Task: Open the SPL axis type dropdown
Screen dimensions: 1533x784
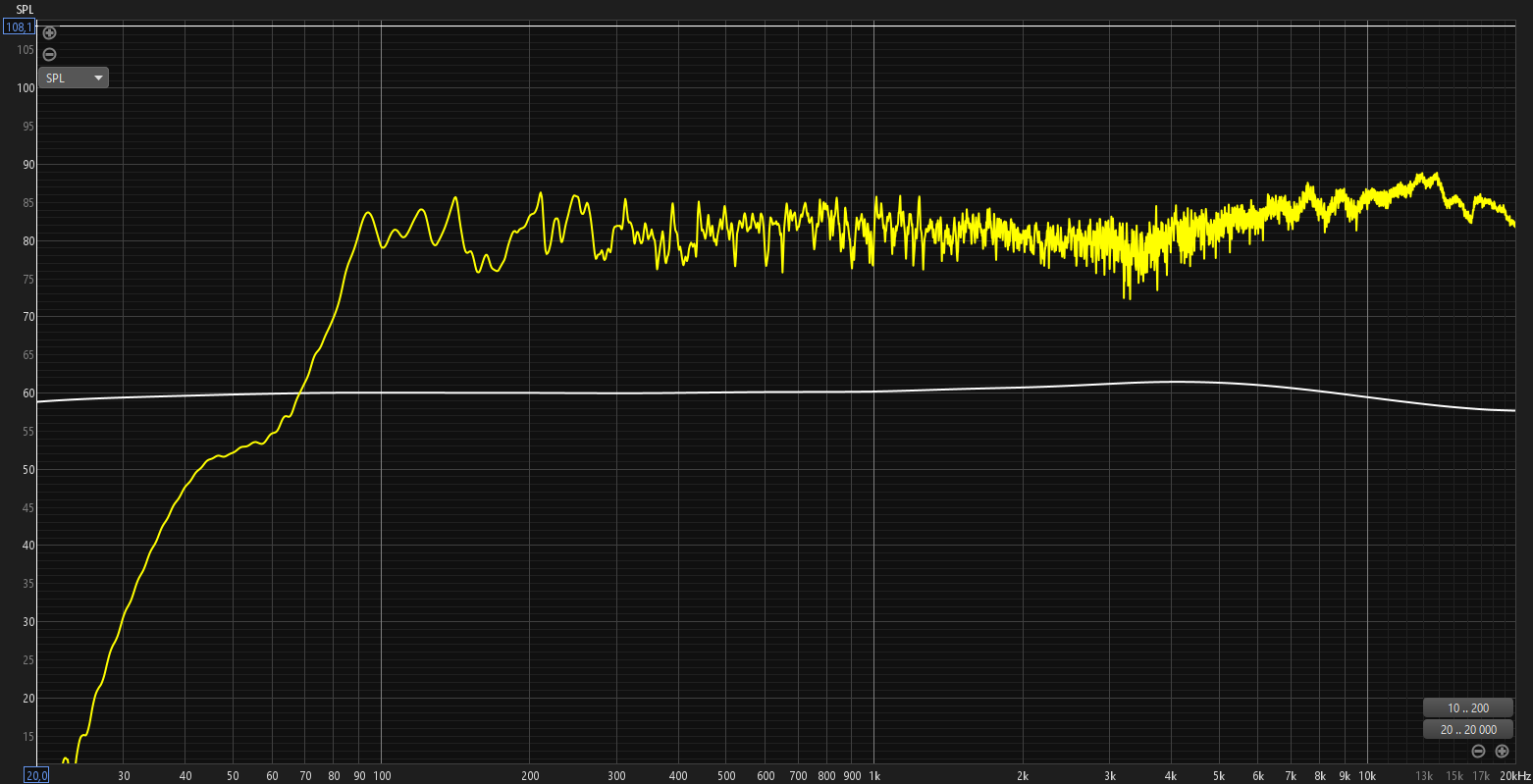Action: [x=74, y=78]
